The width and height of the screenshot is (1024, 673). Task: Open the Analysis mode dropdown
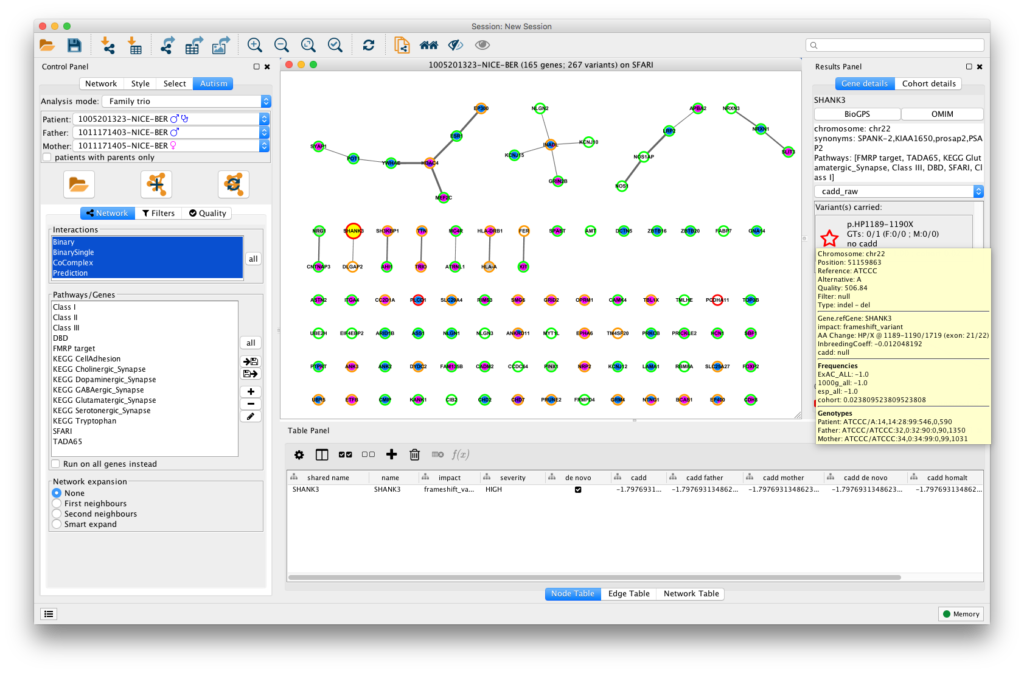tap(265, 101)
